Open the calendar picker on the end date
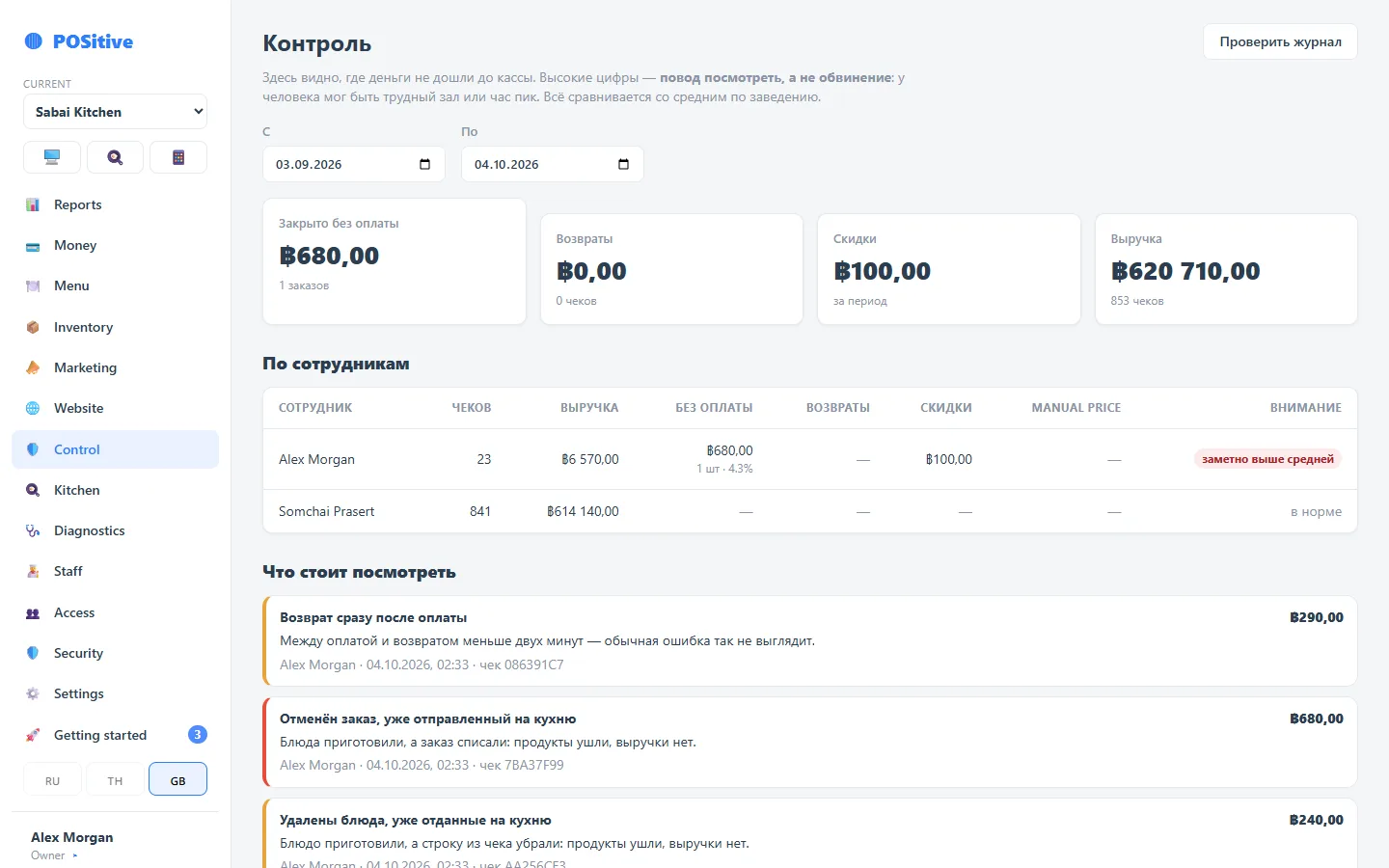This screenshot has width=1389, height=868. (x=623, y=164)
